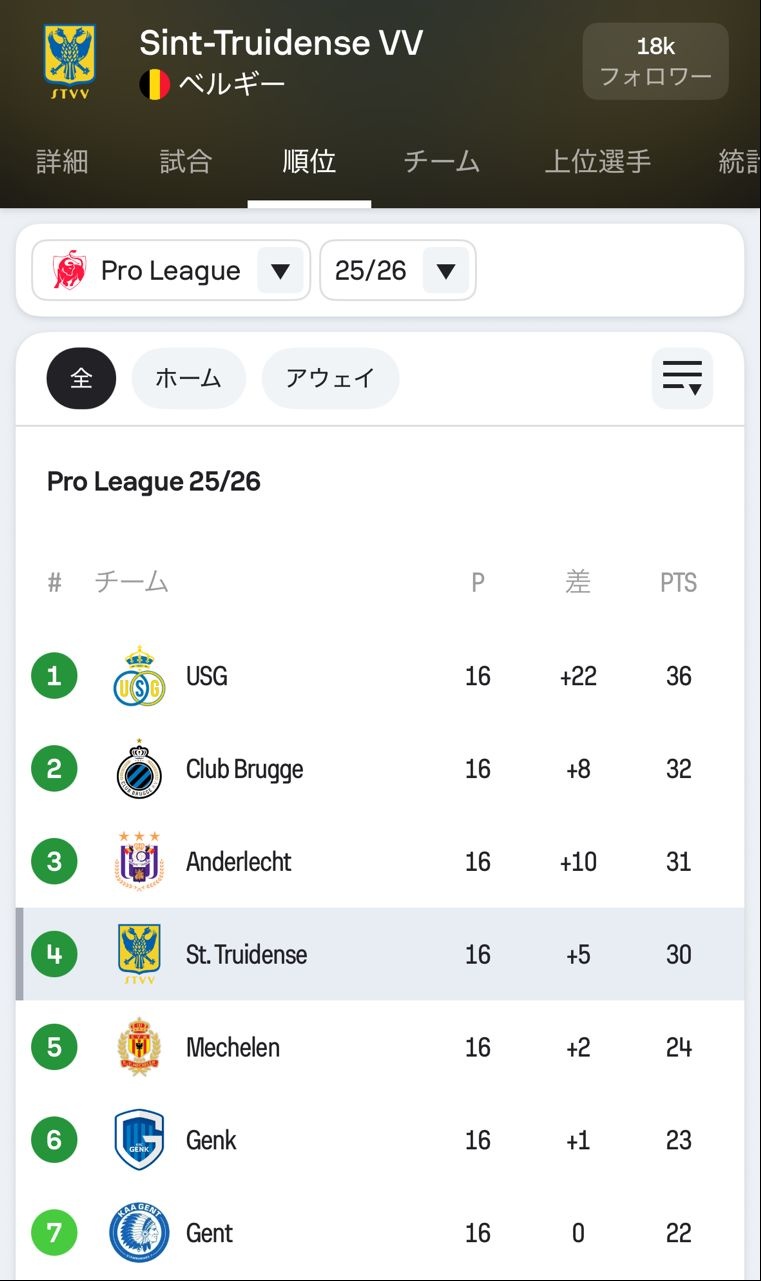Click the Sint-Truidense VV crest in header
Viewport: 761px width, 1281px height.
69,62
